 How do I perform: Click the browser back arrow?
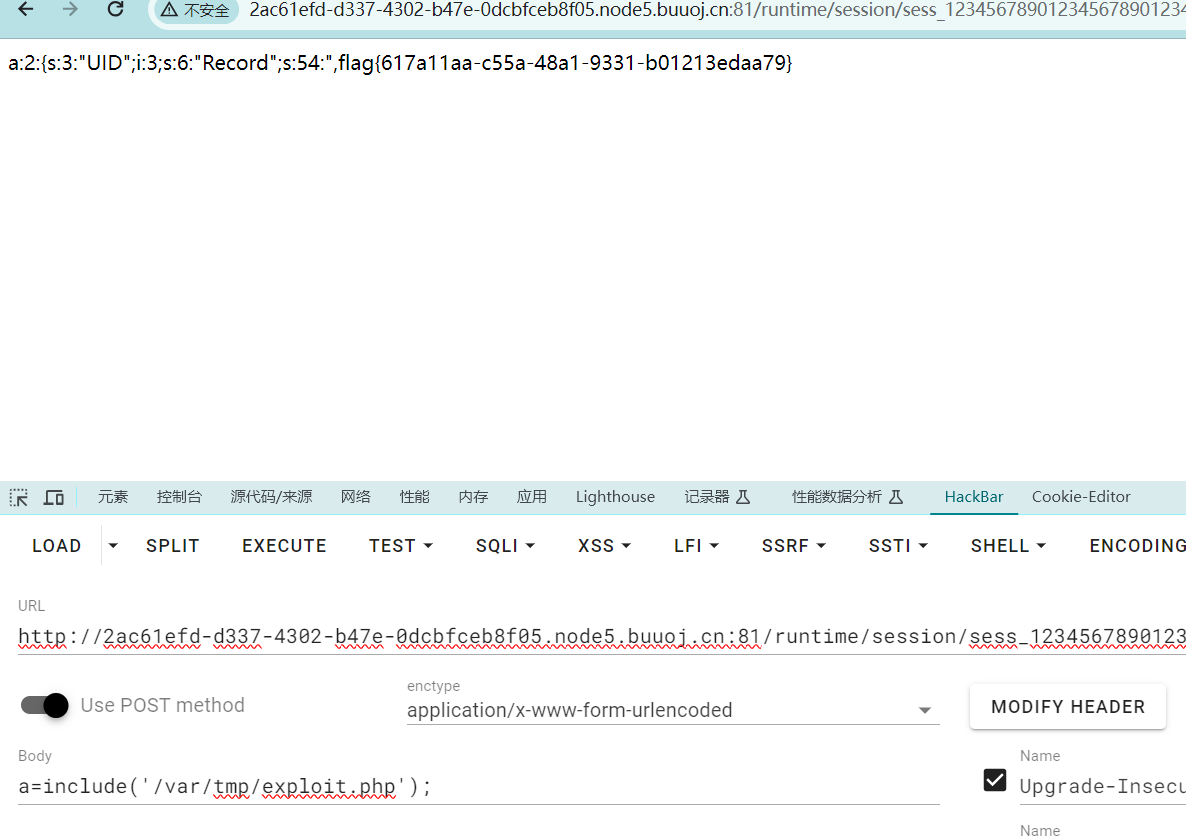(x=26, y=10)
